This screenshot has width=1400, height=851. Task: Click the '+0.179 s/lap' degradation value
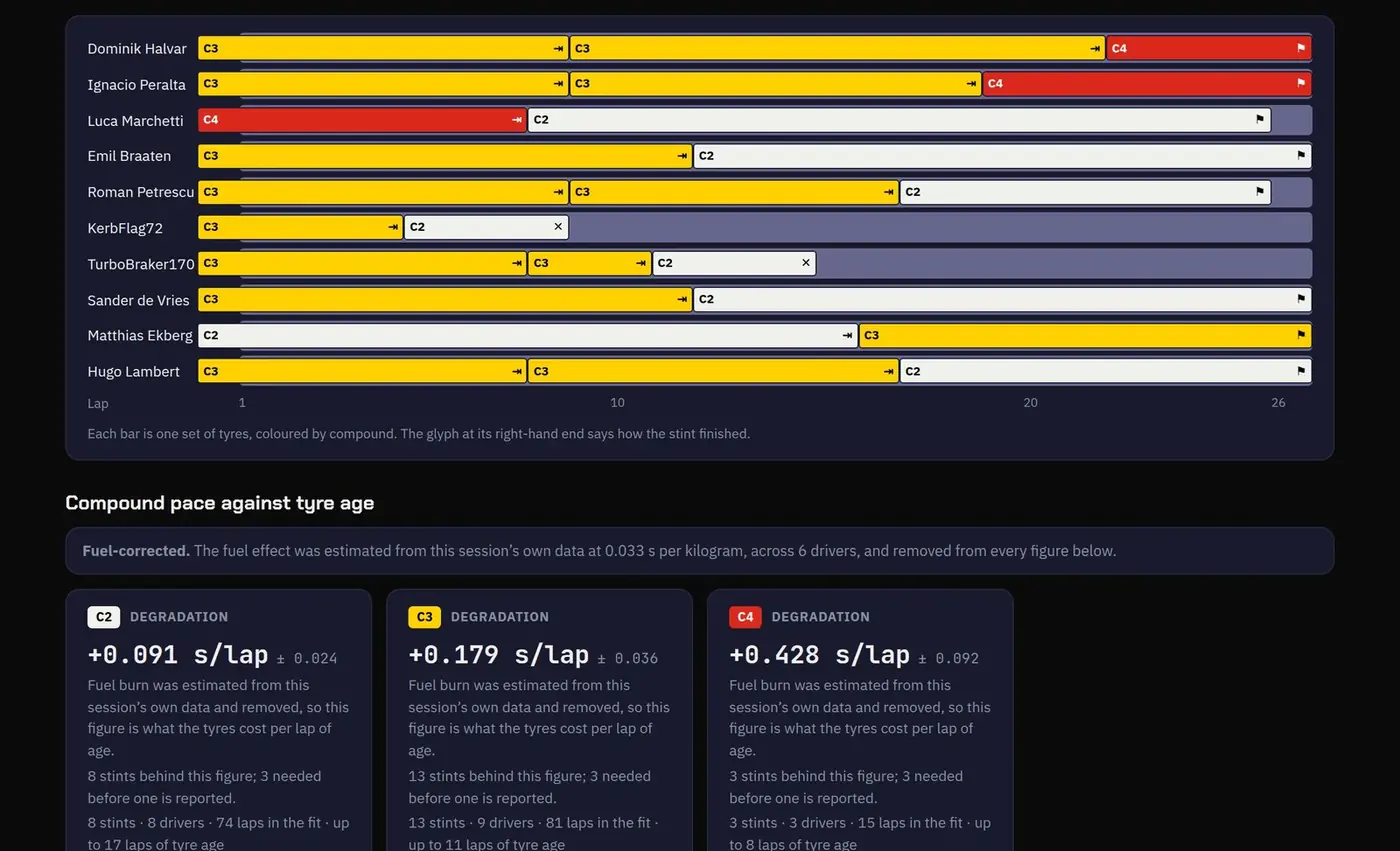pyautogui.click(x=499, y=655)
